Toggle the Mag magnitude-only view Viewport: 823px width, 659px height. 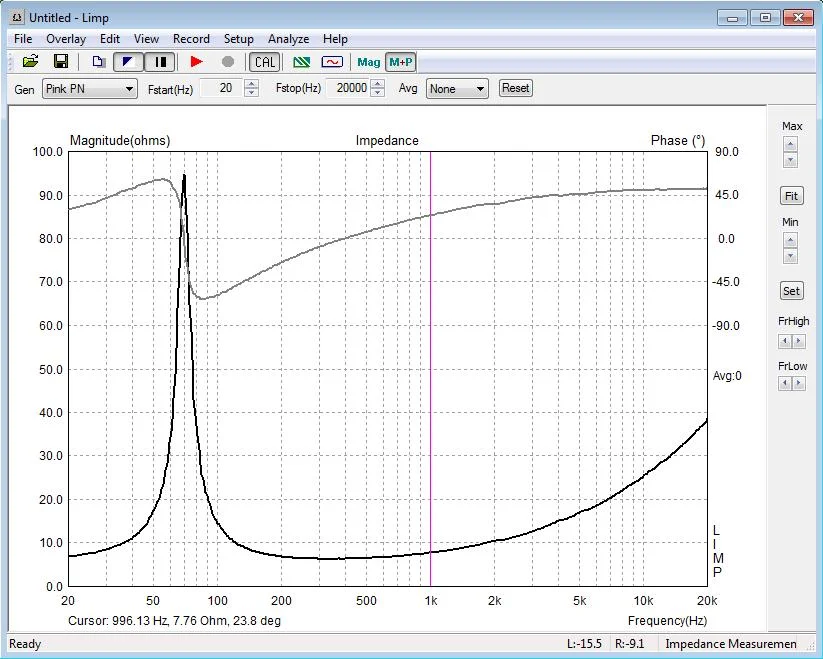click(x=369, y=62)
